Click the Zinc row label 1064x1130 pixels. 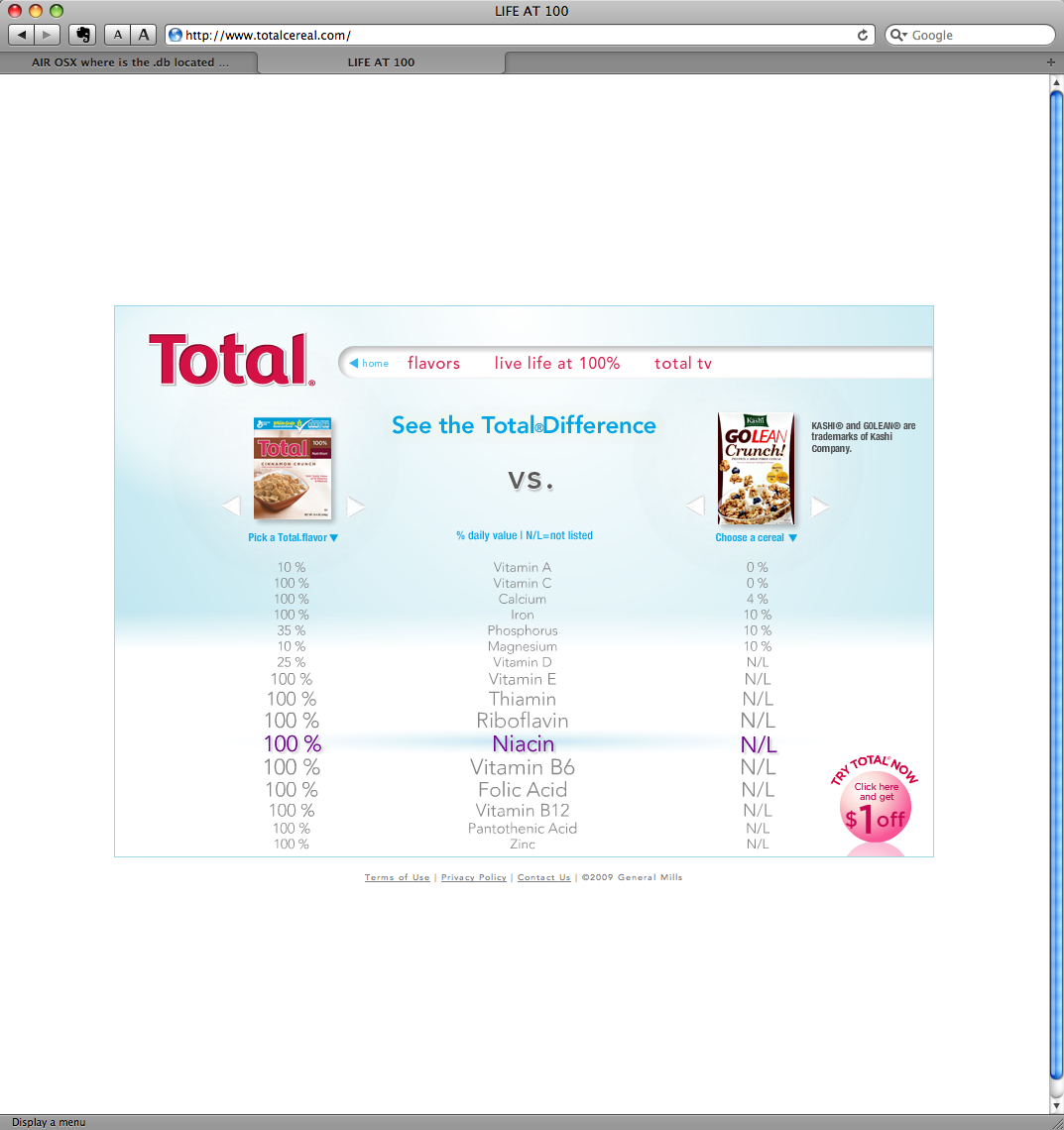523,844
